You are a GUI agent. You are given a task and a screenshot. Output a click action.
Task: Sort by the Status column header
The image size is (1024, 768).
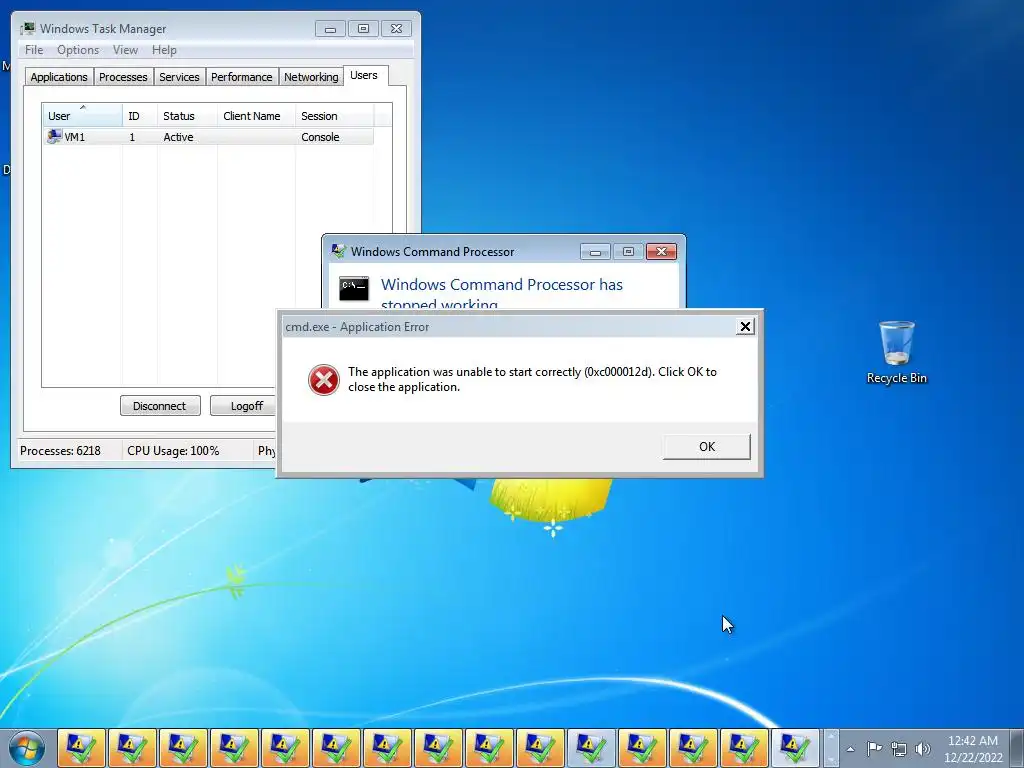pyautogui.click(x=187, y=116)
